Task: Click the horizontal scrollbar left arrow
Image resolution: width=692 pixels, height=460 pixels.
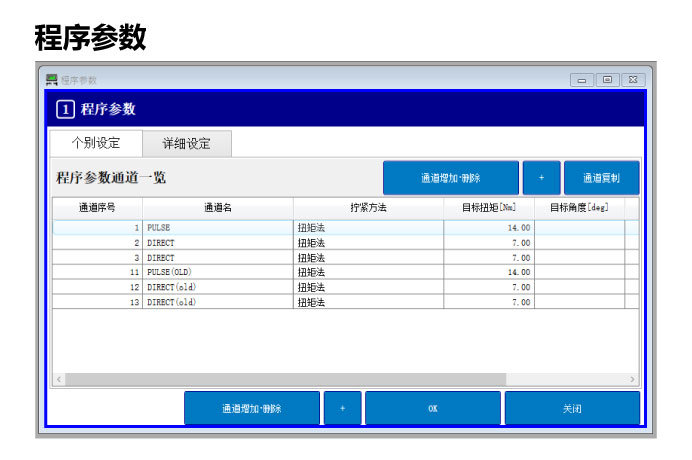Action: pos(59,379)
